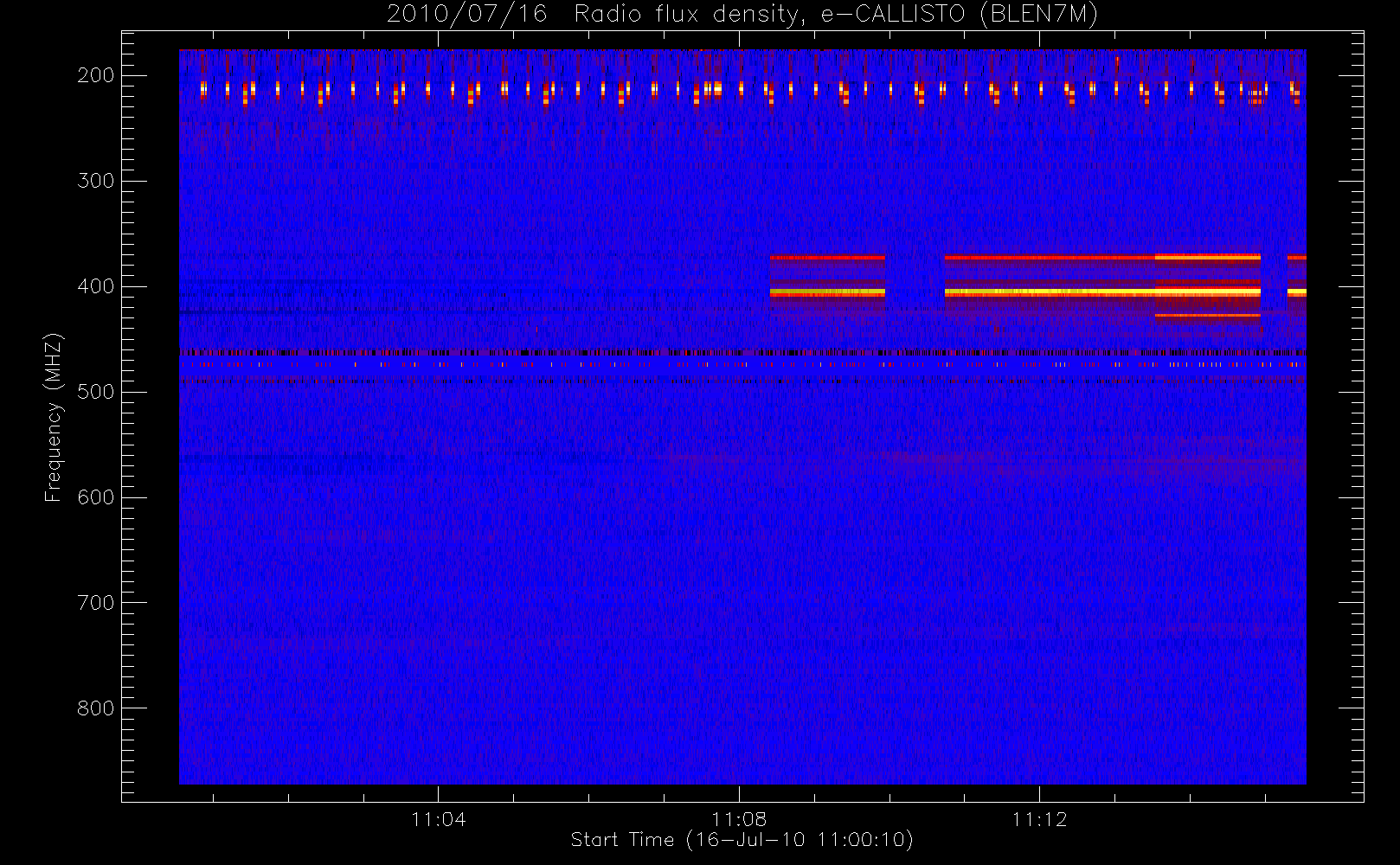Image resolution: width=1400 pixels, height=865 pixels.
Task: Click the 11:04 time tick label
Action: pos(439,819)
